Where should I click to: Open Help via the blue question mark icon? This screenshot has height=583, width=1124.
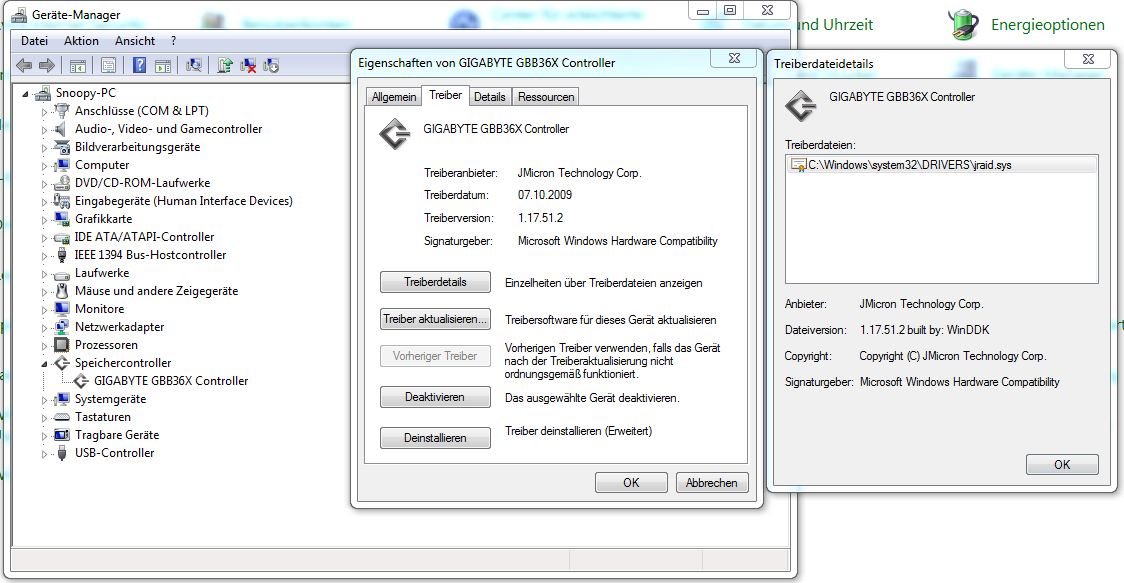pos(140,66)
